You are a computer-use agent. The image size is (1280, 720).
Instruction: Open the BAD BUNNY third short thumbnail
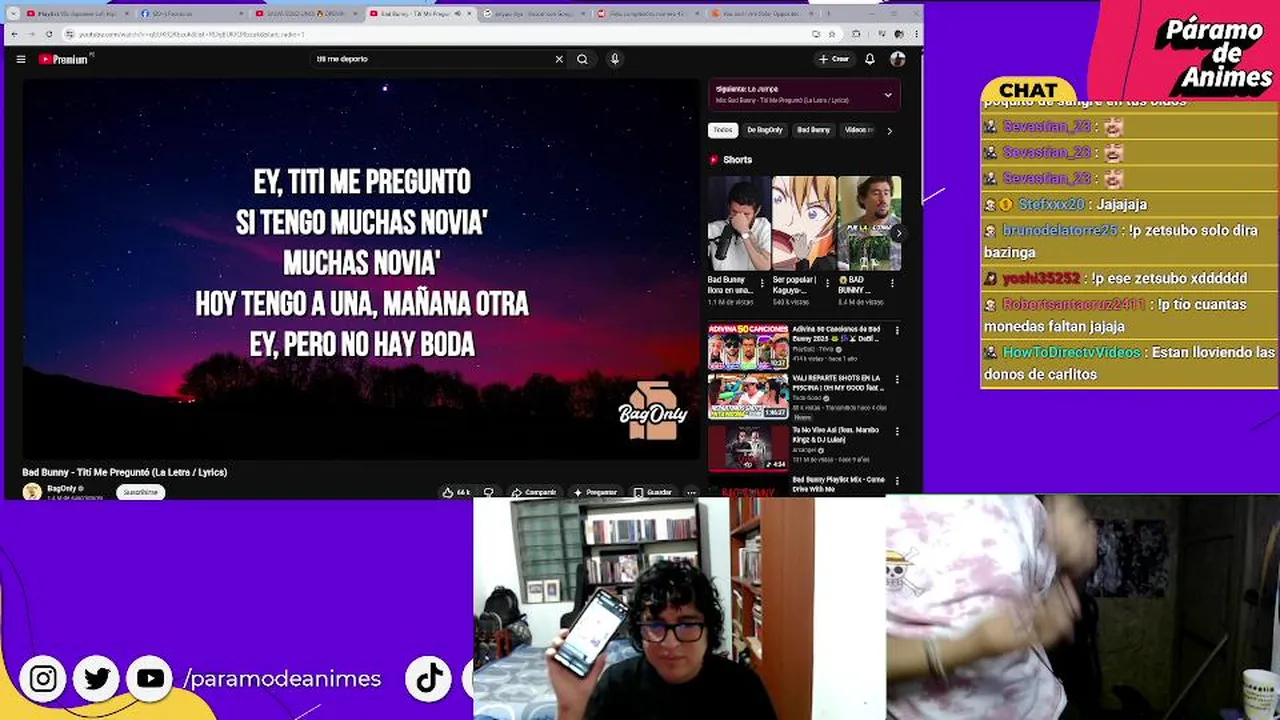tap(869, 224)
